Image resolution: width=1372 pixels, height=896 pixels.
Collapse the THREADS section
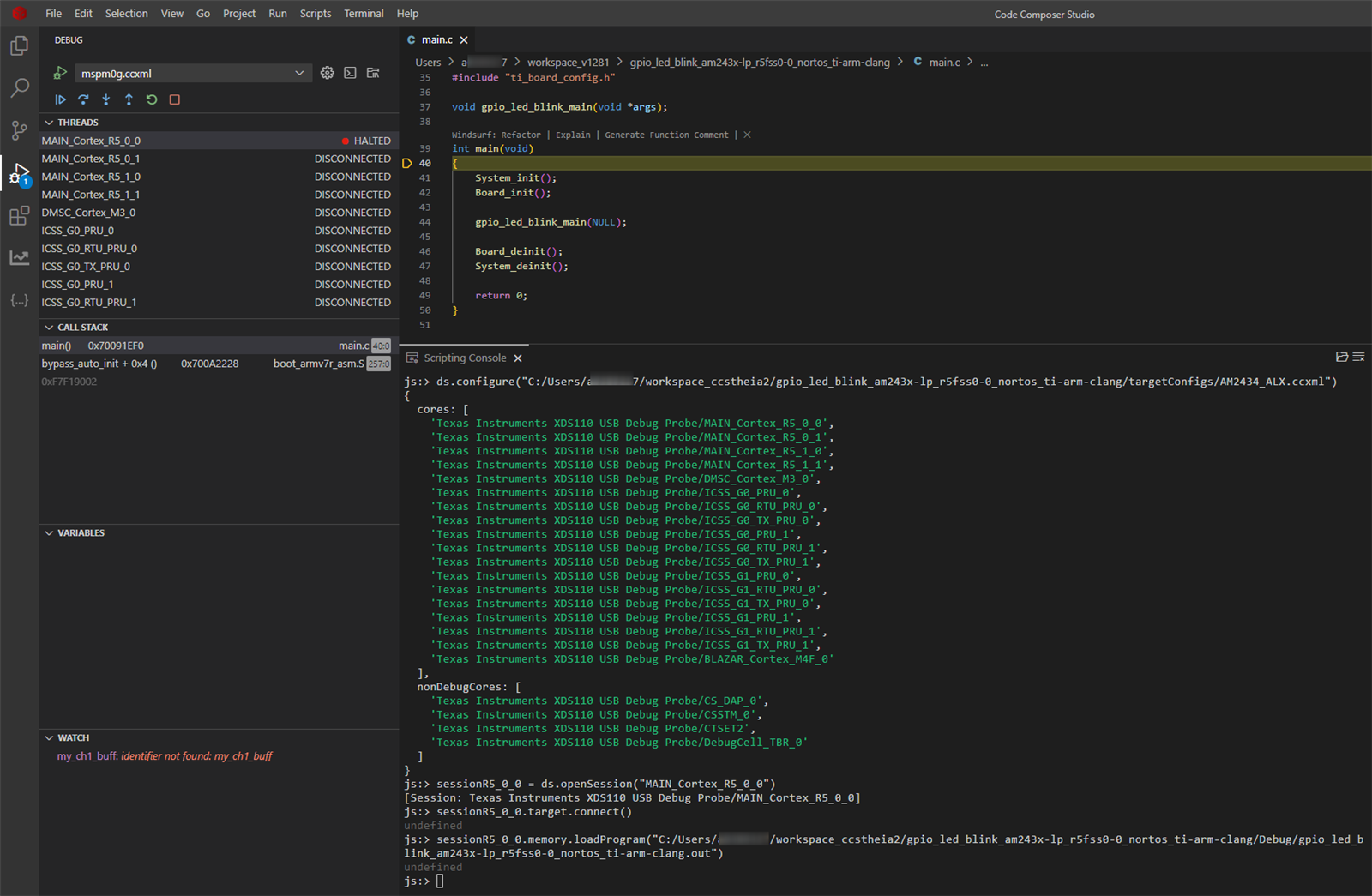(50, 123)
